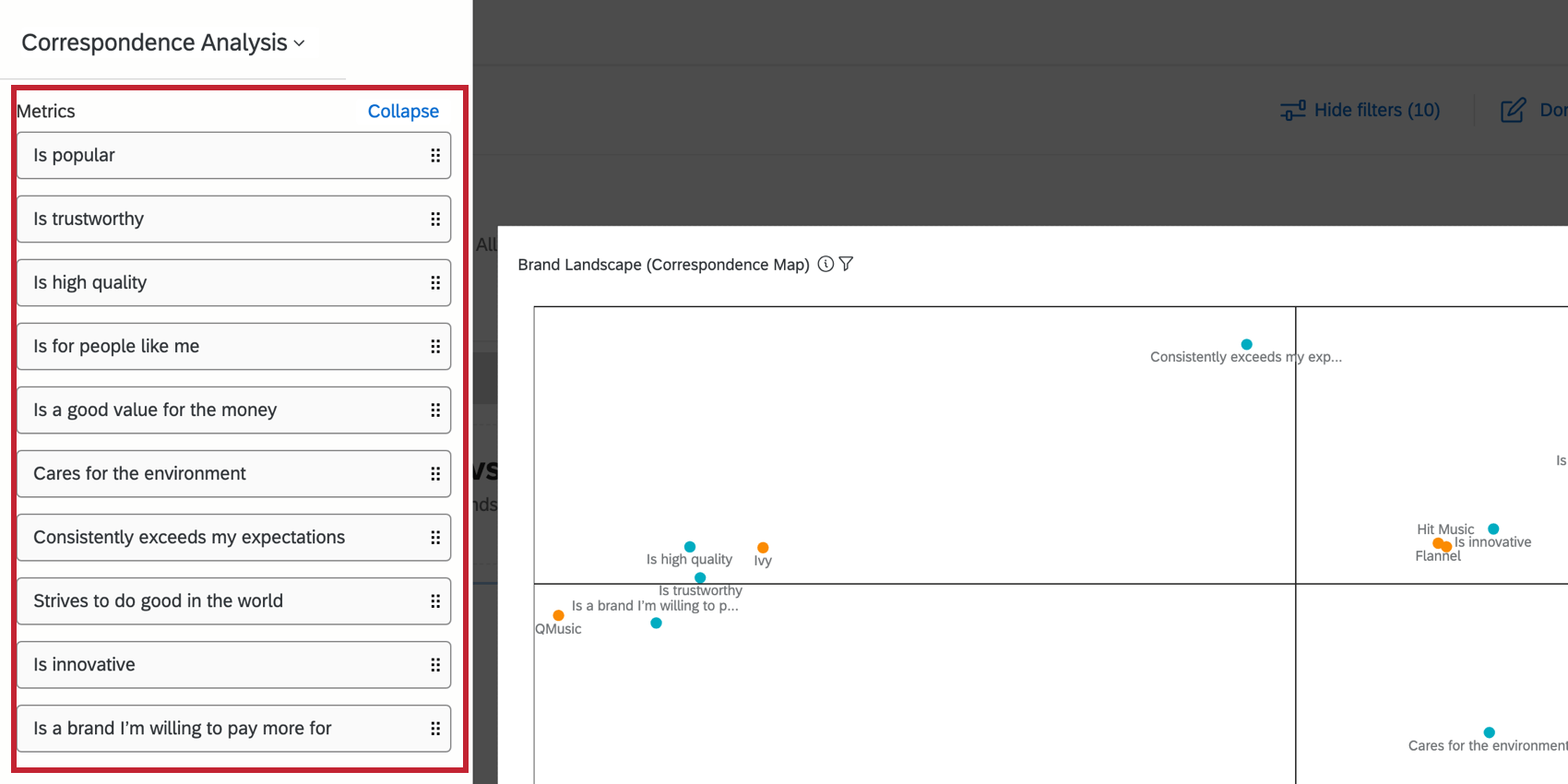Click the filter funnel icon on Brand Landscape
Screen dimensions: 1568x784
tap(846, 264)
